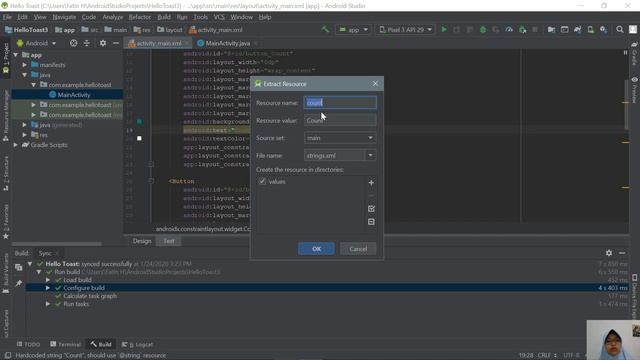Open the Source set dropdown
The height and width of the screenshot is (360, 640).
click(x=340, y=138)
